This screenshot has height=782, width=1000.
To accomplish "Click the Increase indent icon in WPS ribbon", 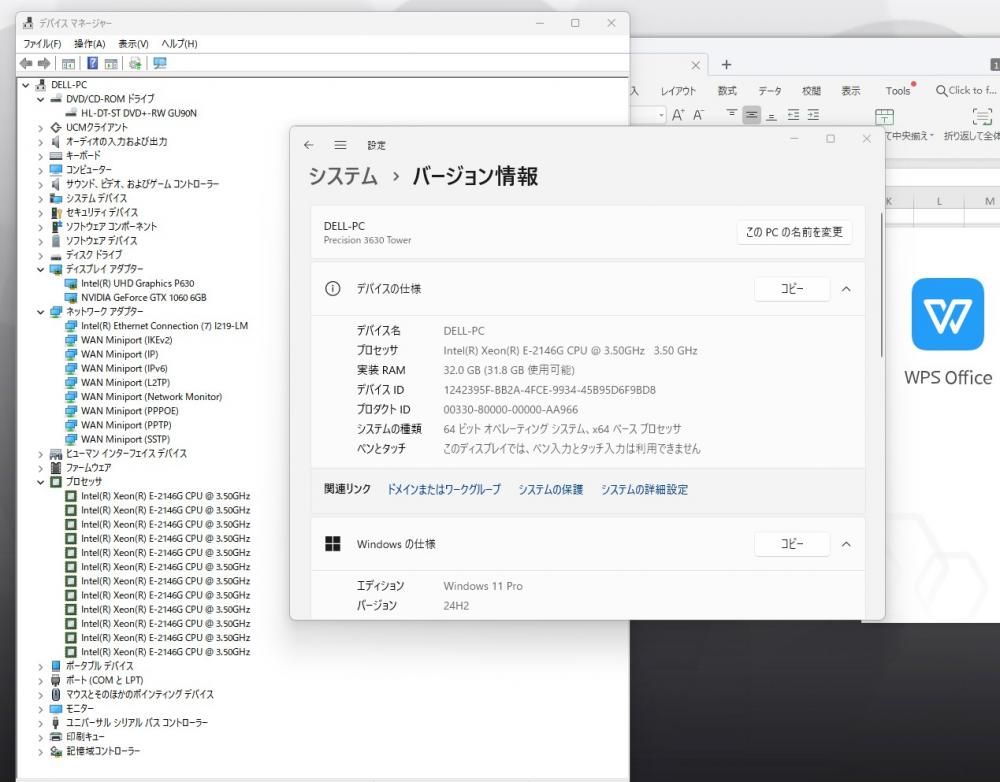I will coord(813,115).
